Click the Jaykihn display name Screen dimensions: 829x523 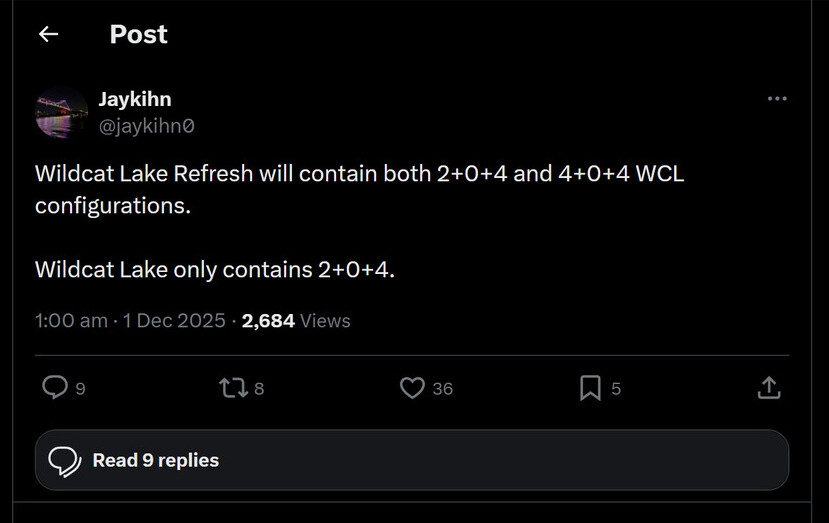tap(135, 99)
